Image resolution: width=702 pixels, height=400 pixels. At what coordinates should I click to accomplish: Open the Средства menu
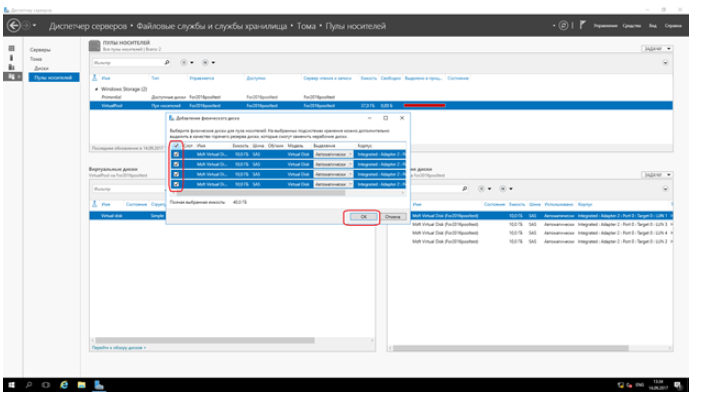(x=631, y=26)
